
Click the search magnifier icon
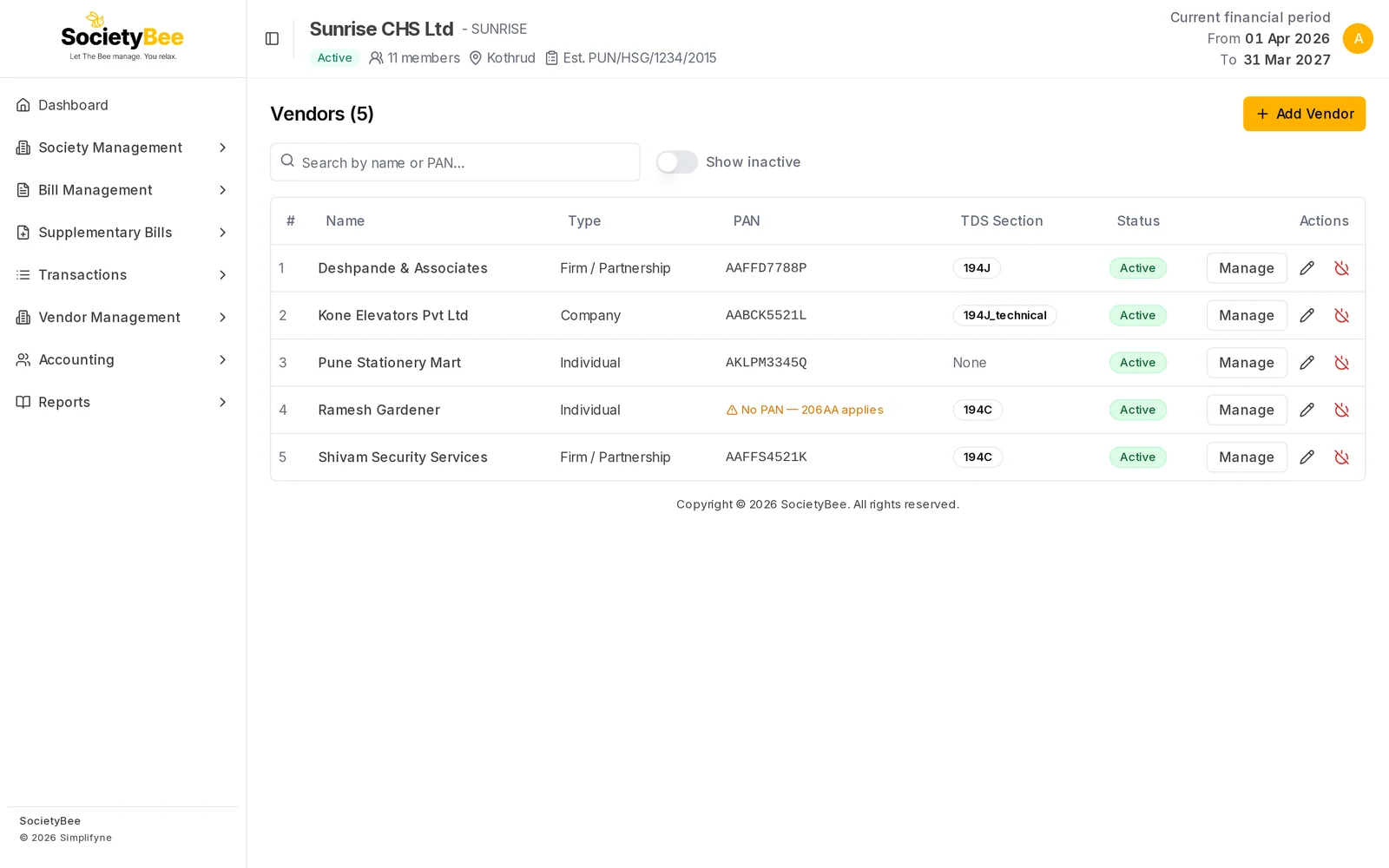click(x=287, y=161)
